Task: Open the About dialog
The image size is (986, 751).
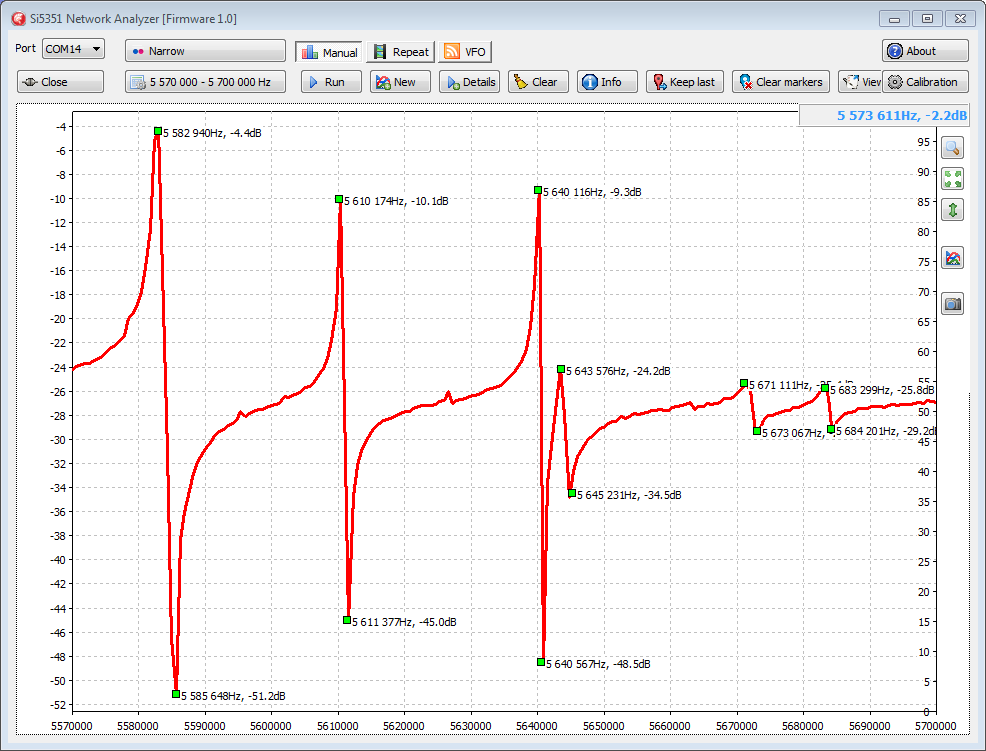Action: tap(925, 51)
